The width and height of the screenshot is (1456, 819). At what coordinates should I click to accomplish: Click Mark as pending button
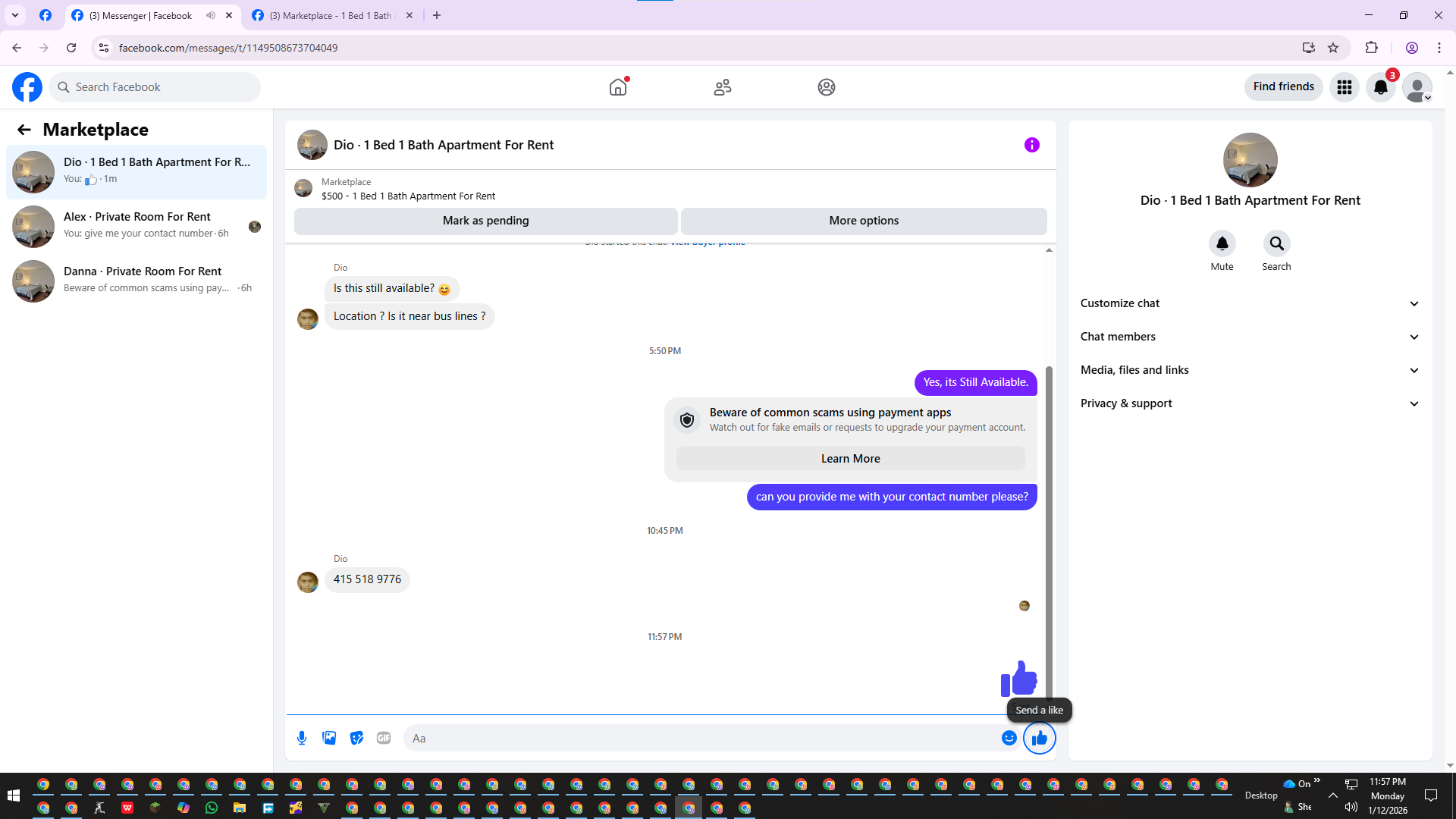click(485, 221)
